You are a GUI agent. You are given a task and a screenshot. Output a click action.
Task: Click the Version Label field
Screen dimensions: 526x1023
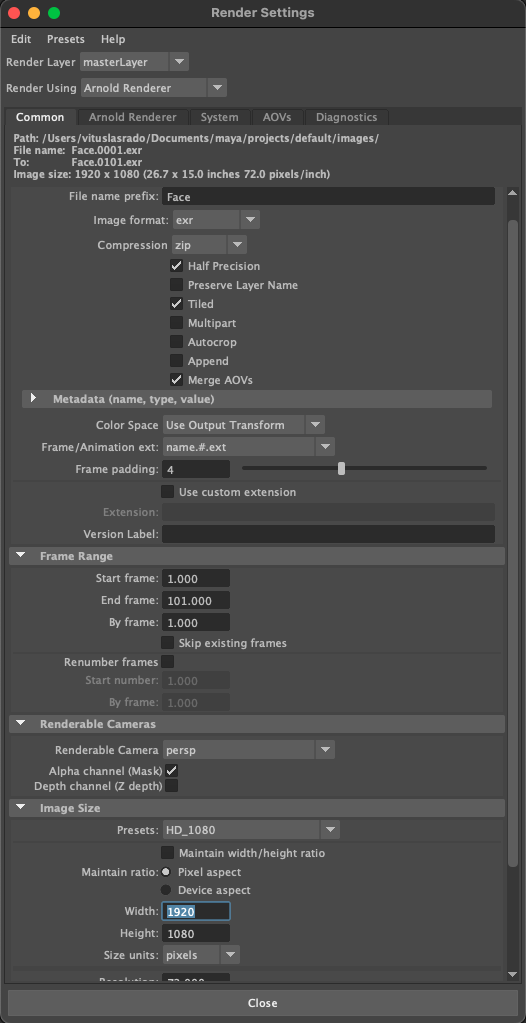328,534
